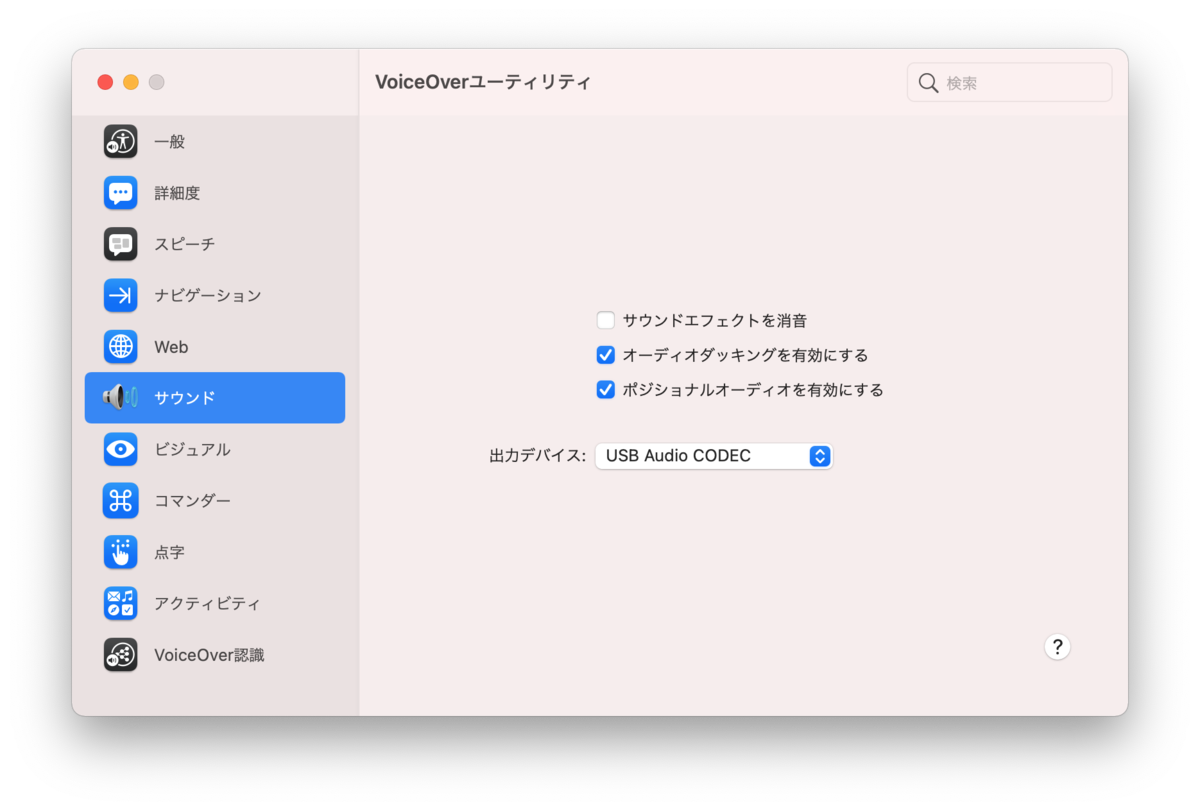Select the 一般 (General) category icon
This screenshot has width=1200, height=811.
[x=120, y=141]
